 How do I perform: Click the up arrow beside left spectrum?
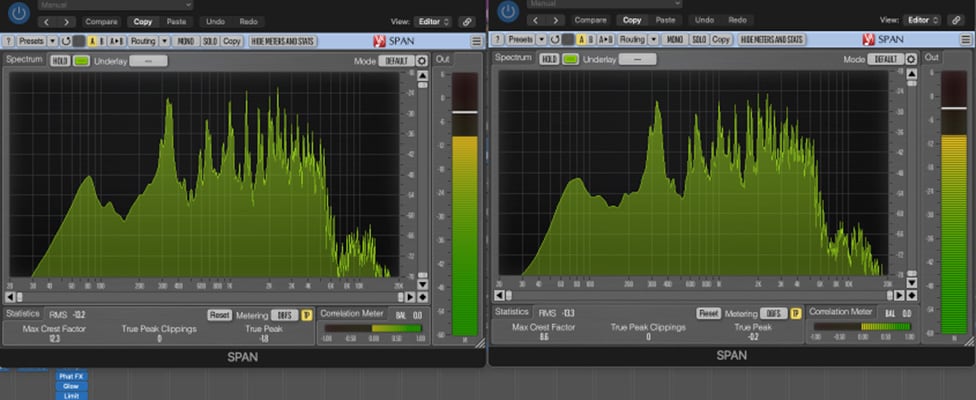tap(423, 75)
